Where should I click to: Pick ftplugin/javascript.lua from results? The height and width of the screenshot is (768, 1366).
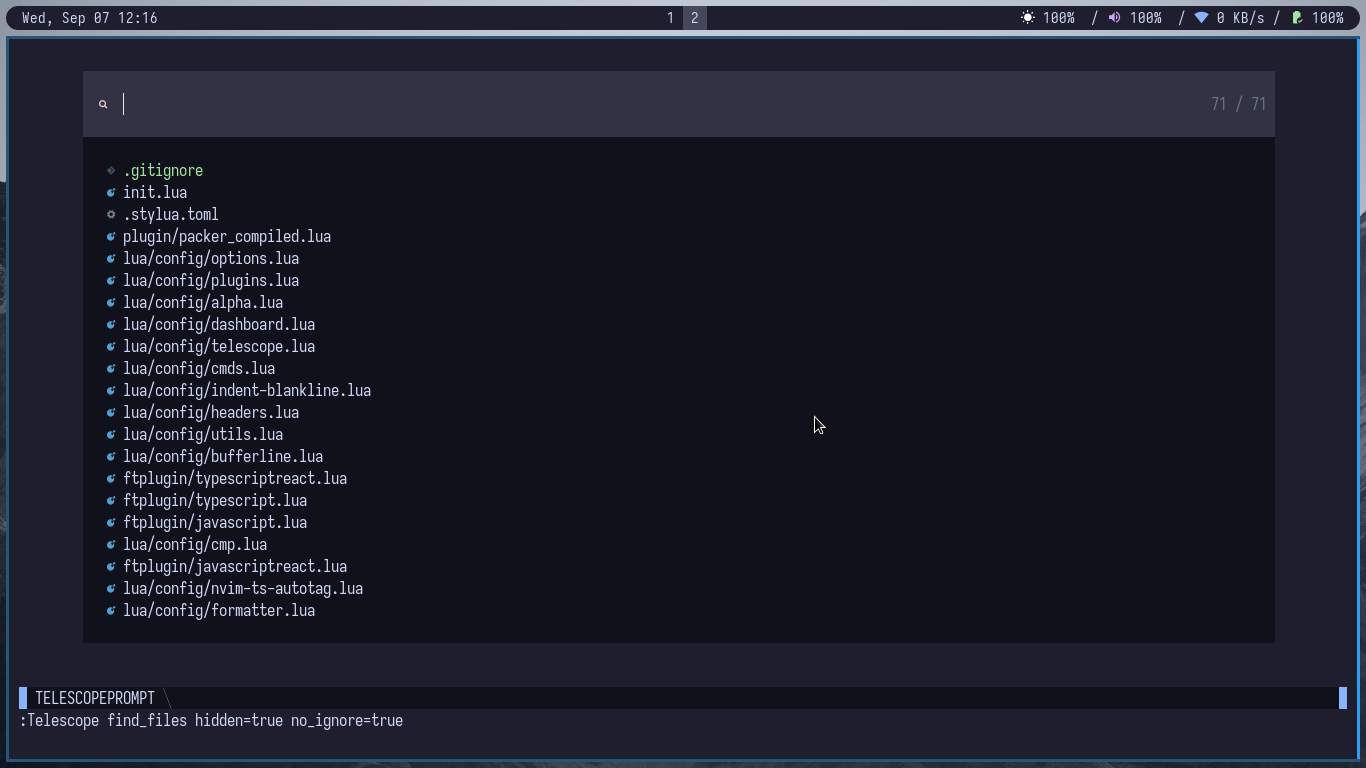[x=215, y=522]
